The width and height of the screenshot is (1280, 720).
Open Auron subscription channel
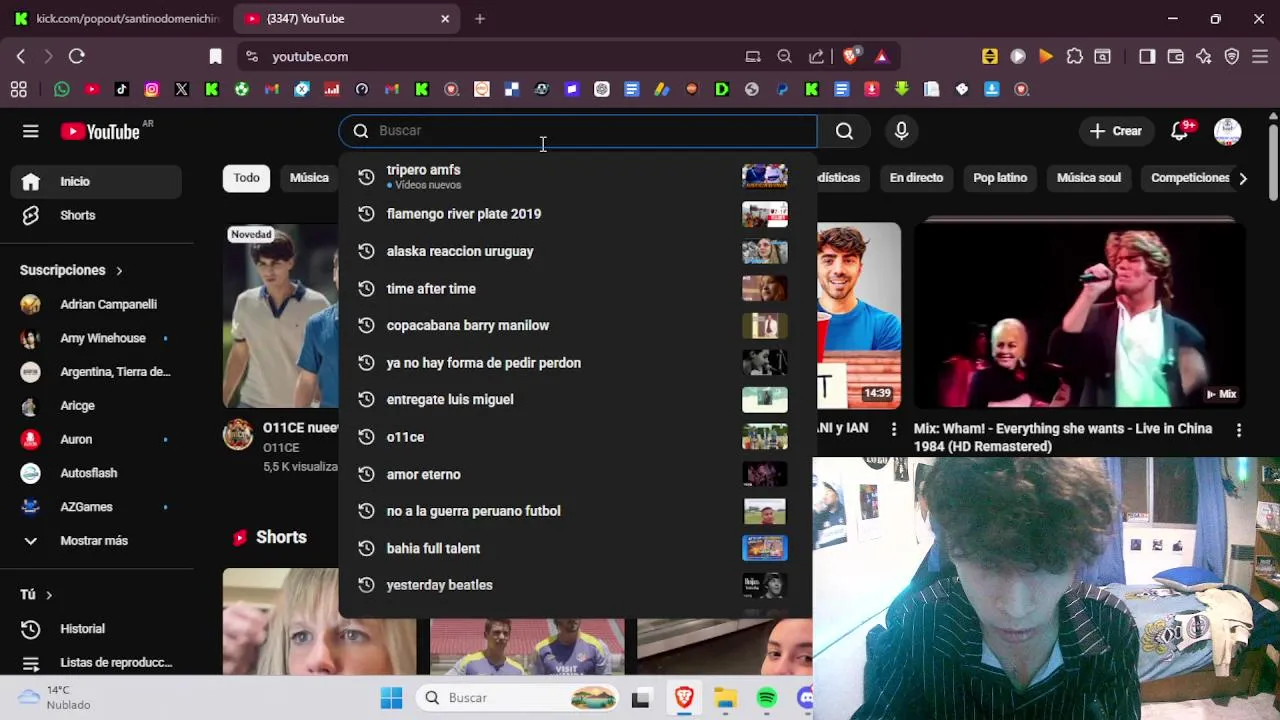coord(96,439)
